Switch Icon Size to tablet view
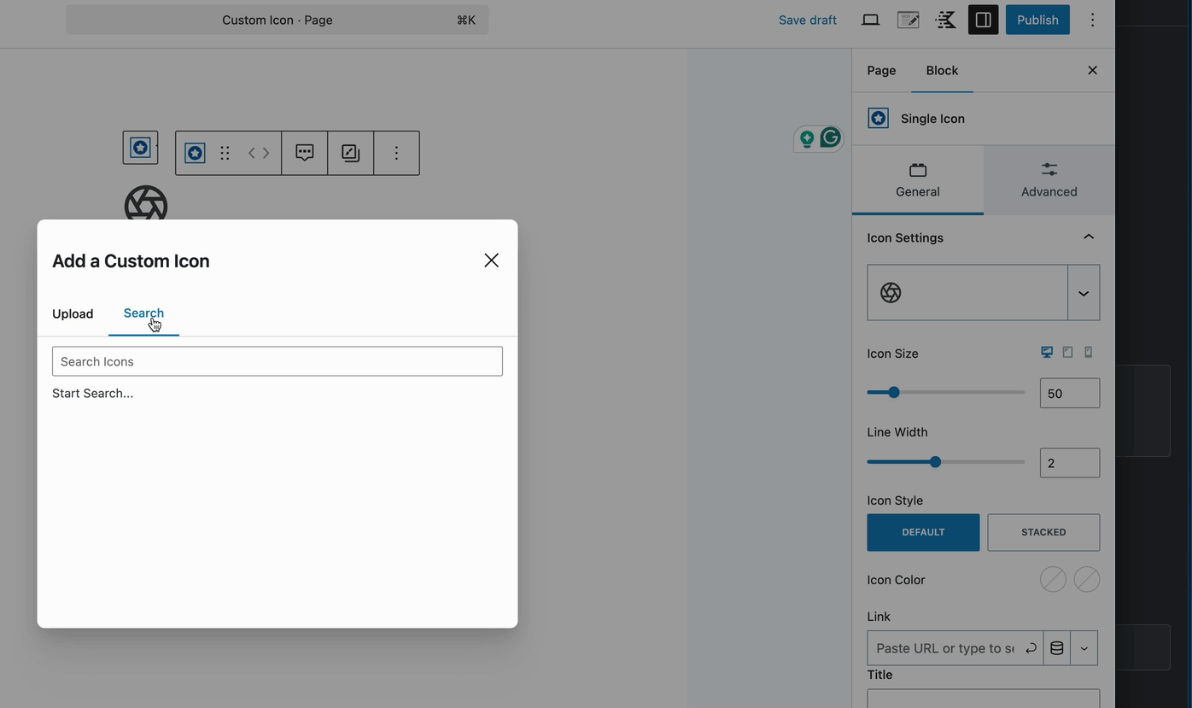This screenshot has width=1192, height=708. (1067, 352)
